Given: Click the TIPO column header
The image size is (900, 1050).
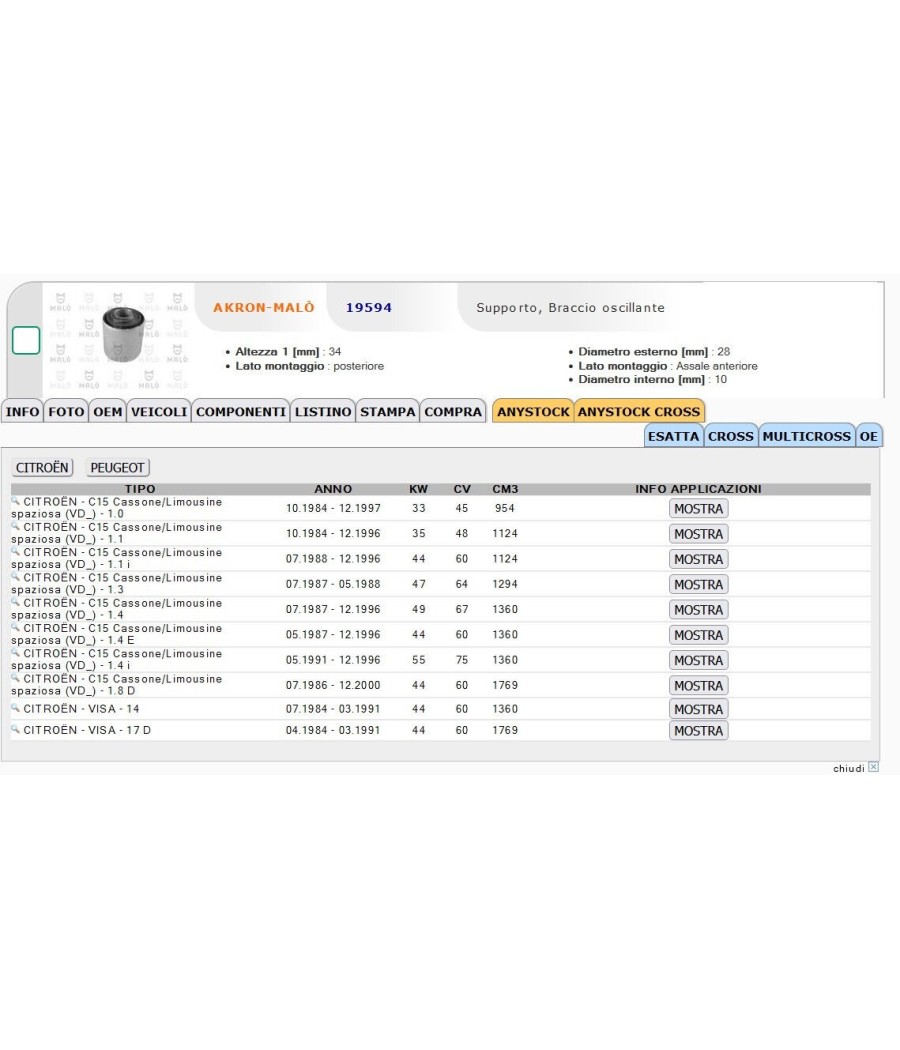Looking at the screenshot, I should point(140,489).
